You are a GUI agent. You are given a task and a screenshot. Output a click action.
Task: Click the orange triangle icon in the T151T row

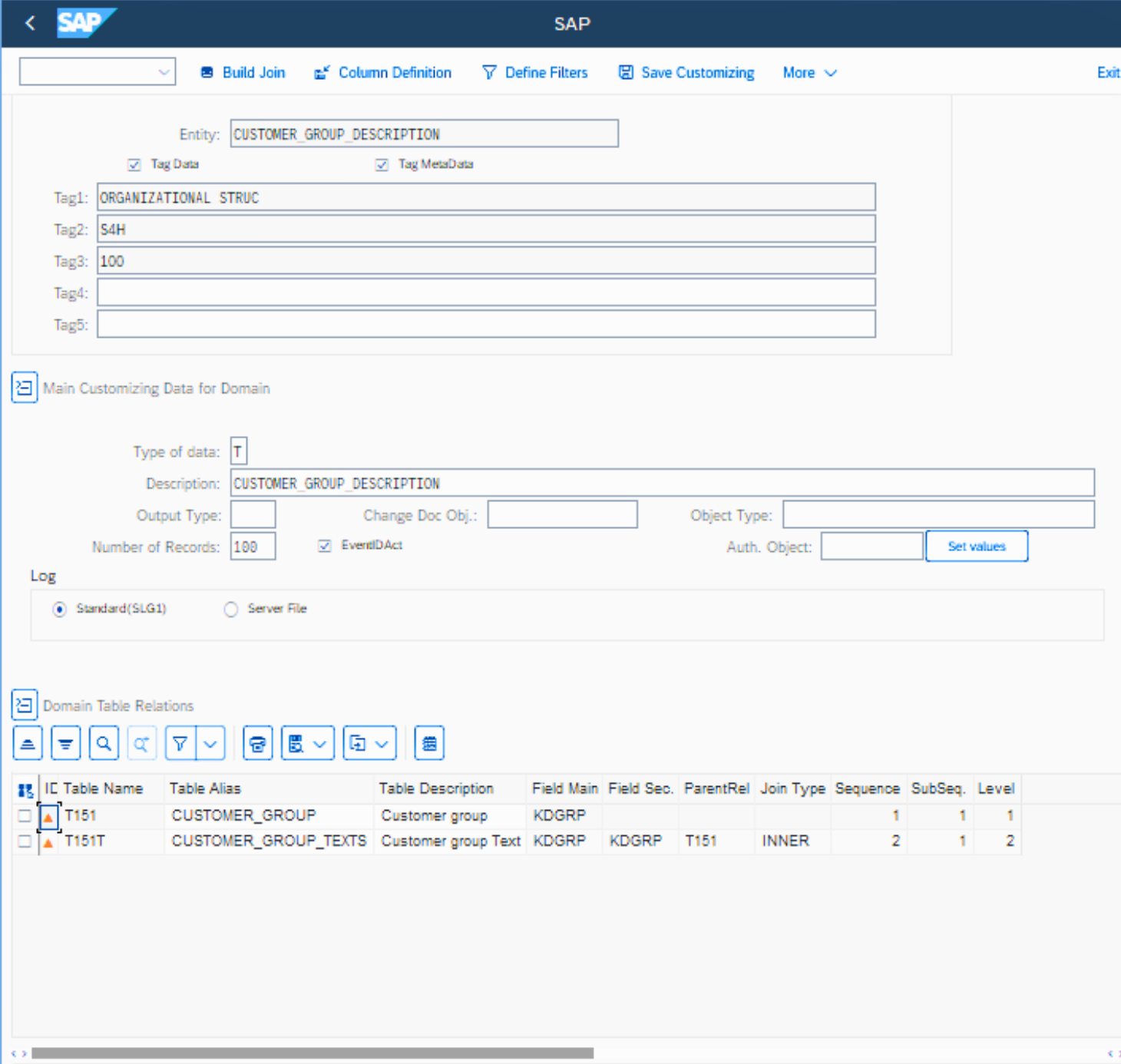48,842
